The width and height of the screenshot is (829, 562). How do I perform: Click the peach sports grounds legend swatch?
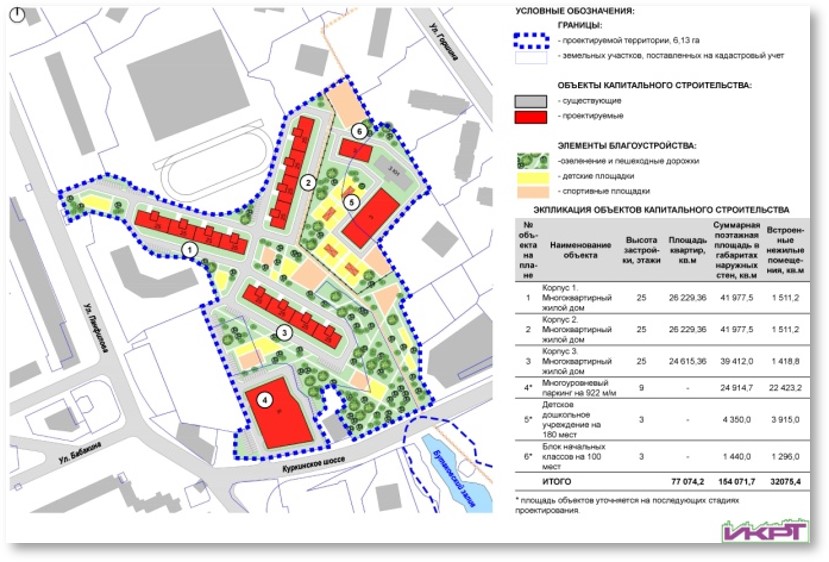[x=533, y=191]
